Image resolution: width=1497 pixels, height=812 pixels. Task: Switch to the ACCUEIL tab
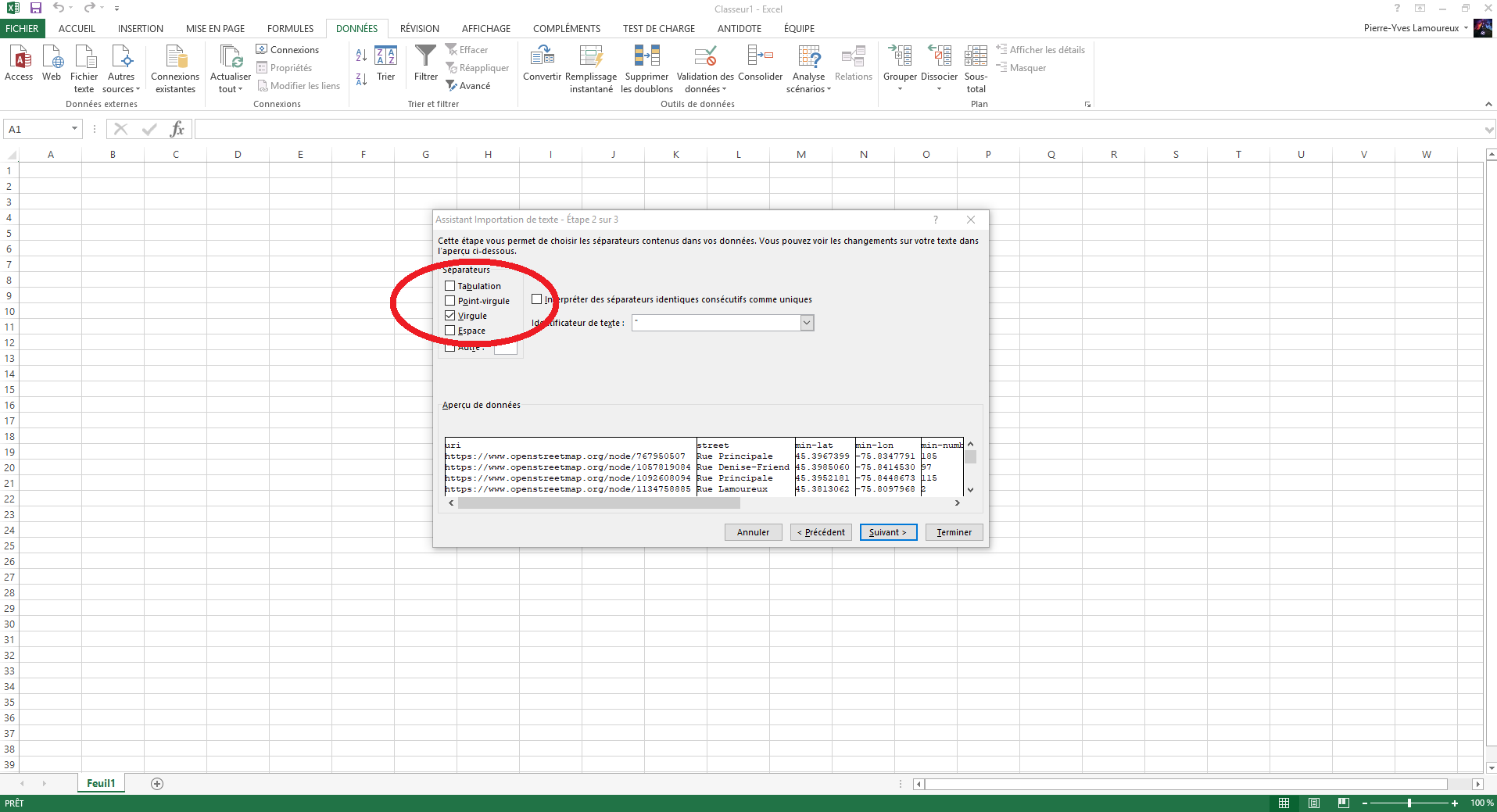[77, 28]
